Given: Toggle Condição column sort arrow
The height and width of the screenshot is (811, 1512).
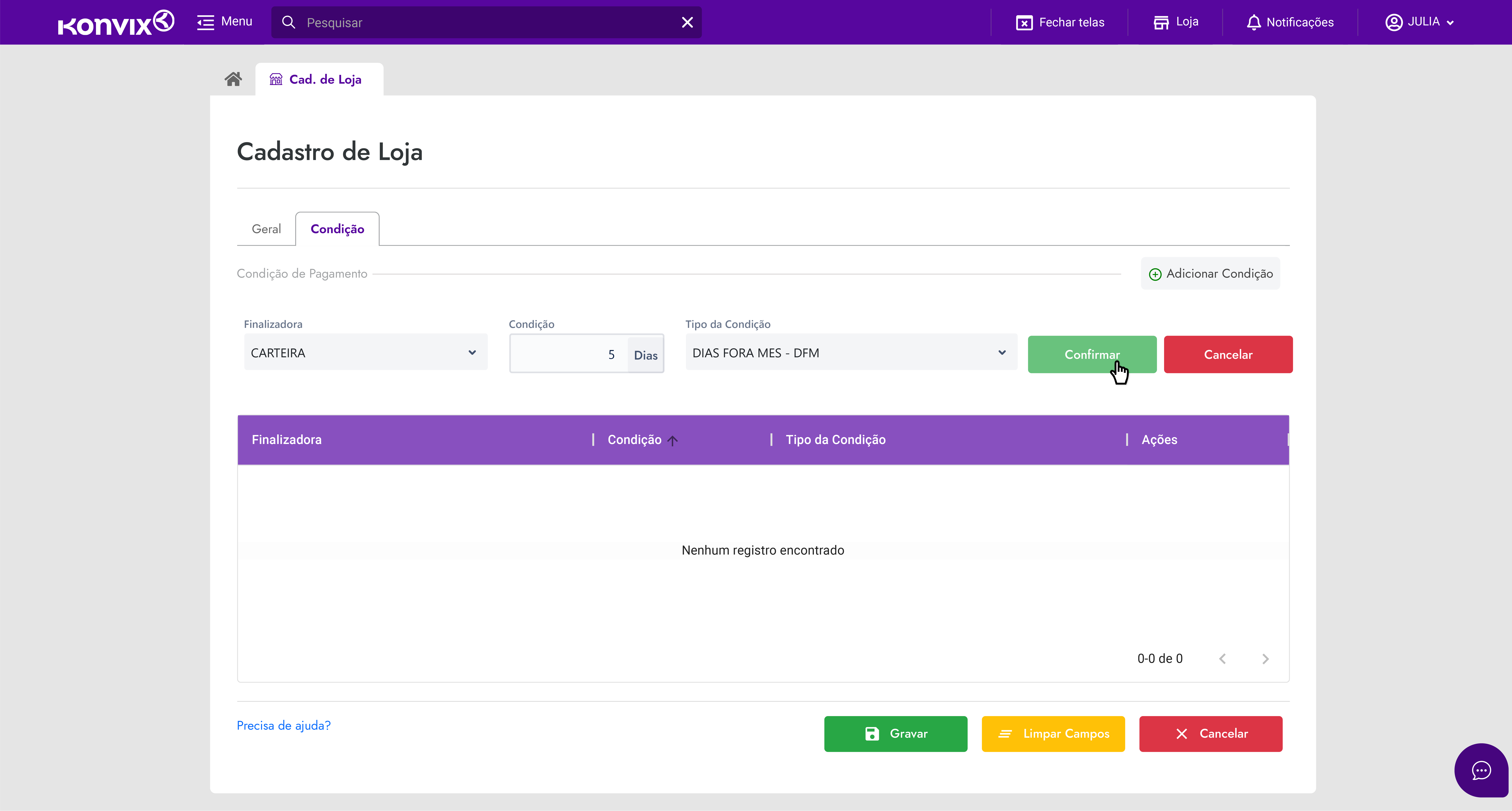Looking at the screenshot, I should [673, 440].
